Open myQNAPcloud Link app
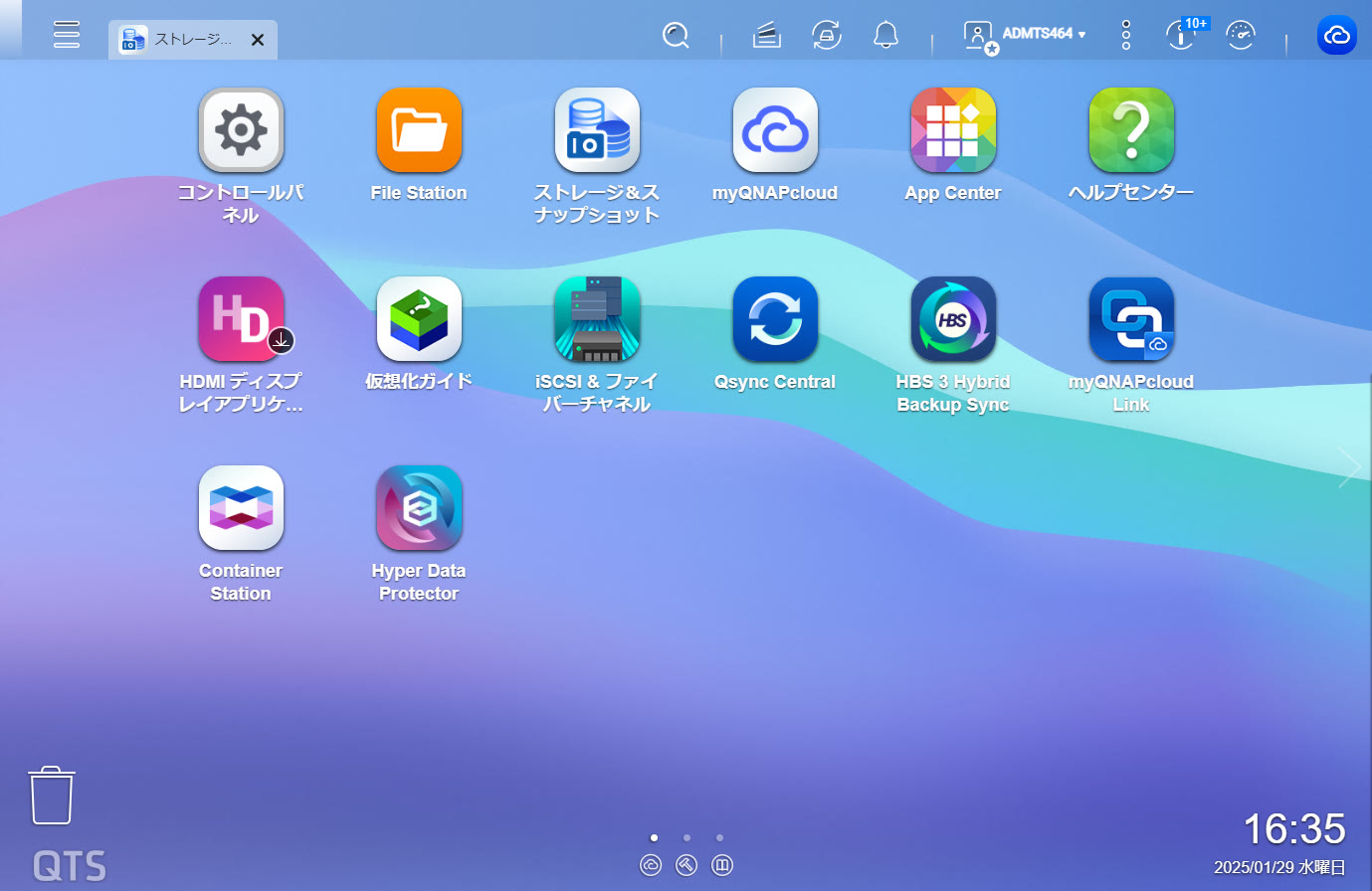The image size is (1372, 891). [1131, 319]
